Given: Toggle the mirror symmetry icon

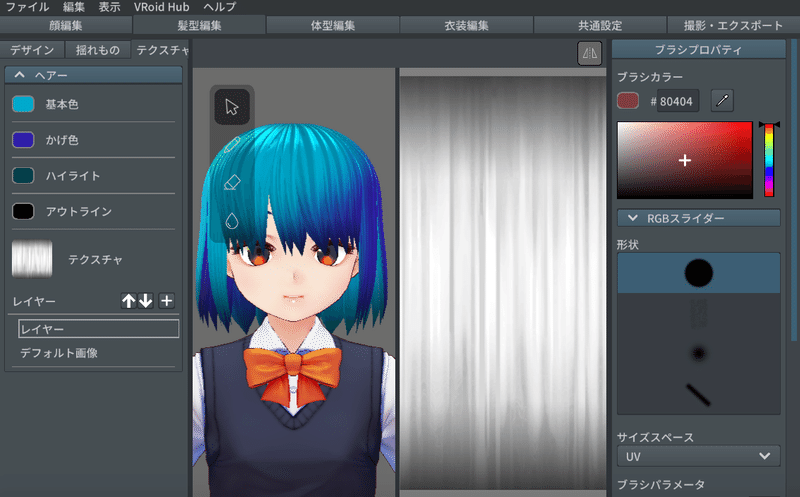Looking at the screenshot, I should click(589, 53).
